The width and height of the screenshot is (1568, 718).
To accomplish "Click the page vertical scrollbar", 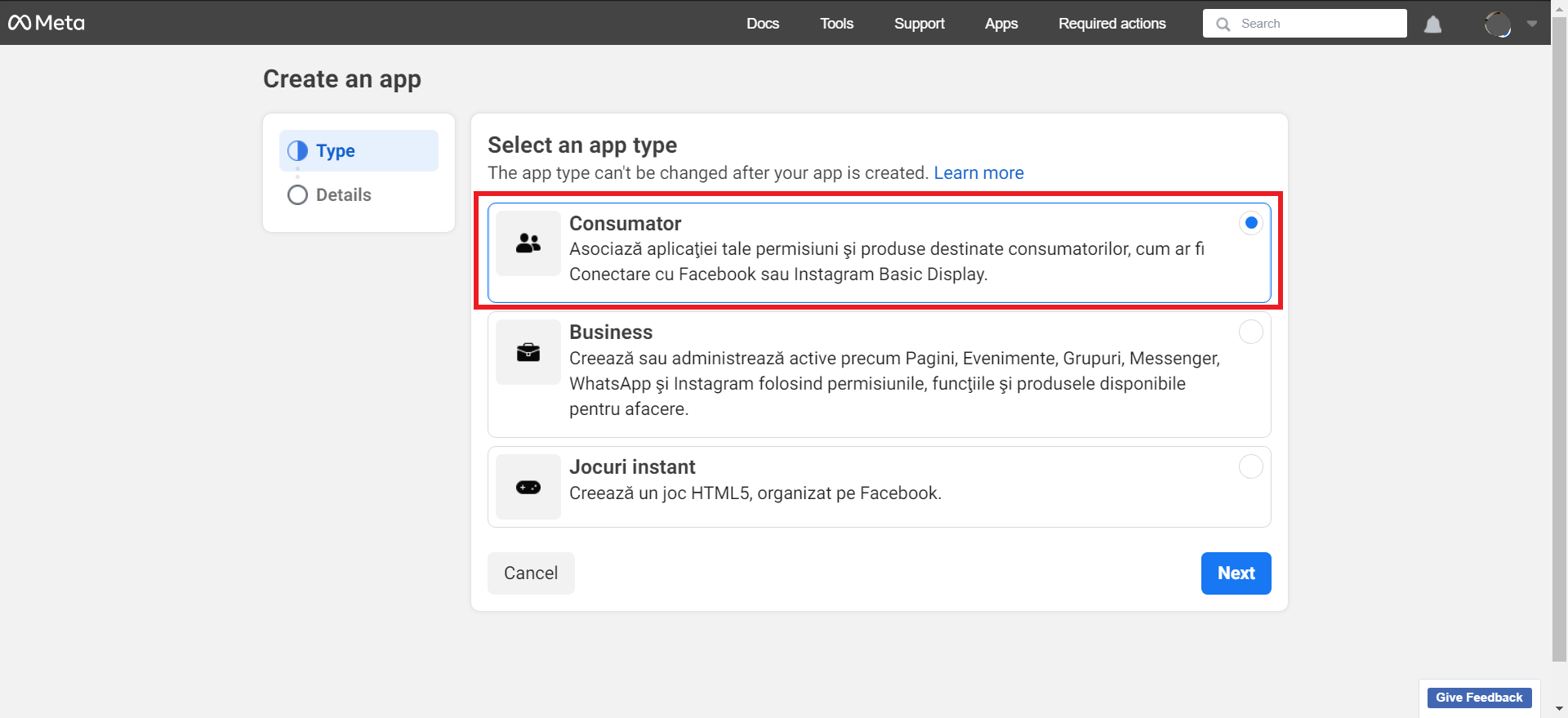I will point(1559,339).
